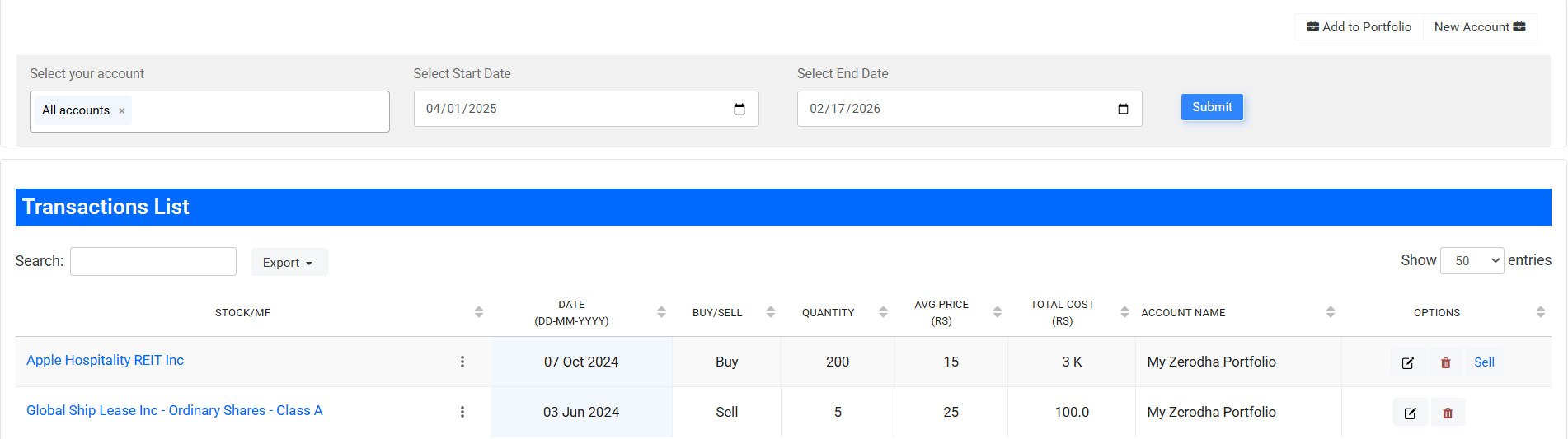
Task: Click the Search input field
Action: point(153,261)
